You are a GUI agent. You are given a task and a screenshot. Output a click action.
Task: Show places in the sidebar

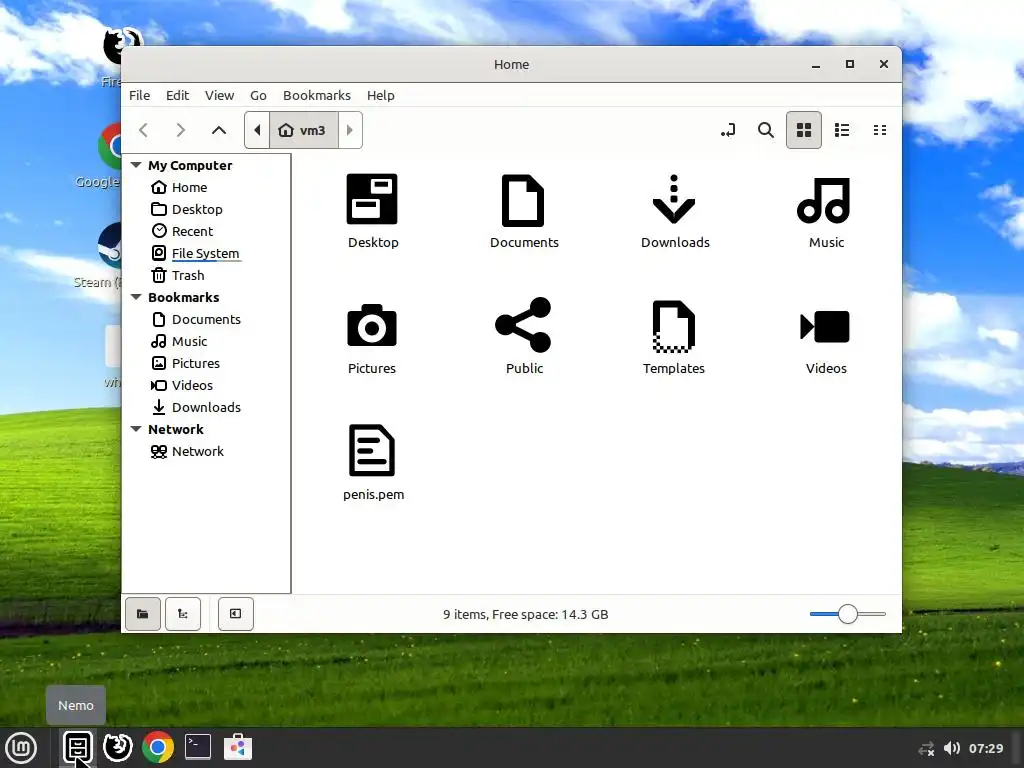[x=142, y=614]
